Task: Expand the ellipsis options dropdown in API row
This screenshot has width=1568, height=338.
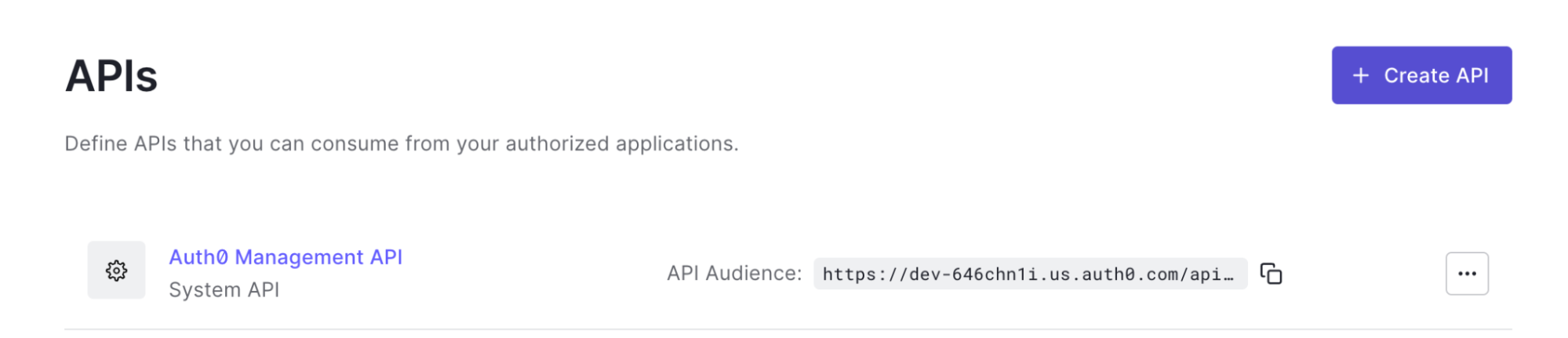Action: [x=1467, y=274]
